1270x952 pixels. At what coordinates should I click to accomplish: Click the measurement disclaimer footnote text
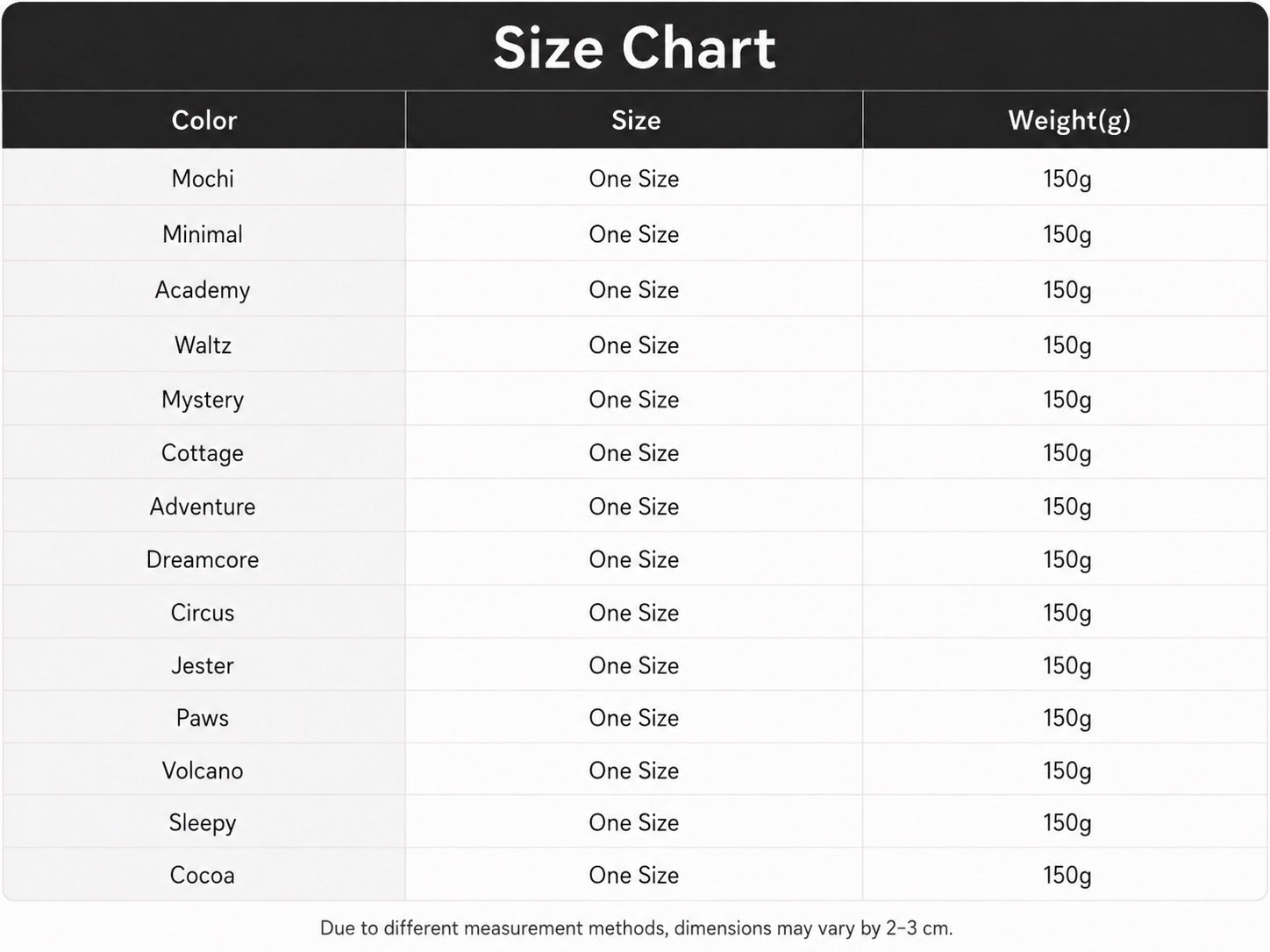(636, 927)
